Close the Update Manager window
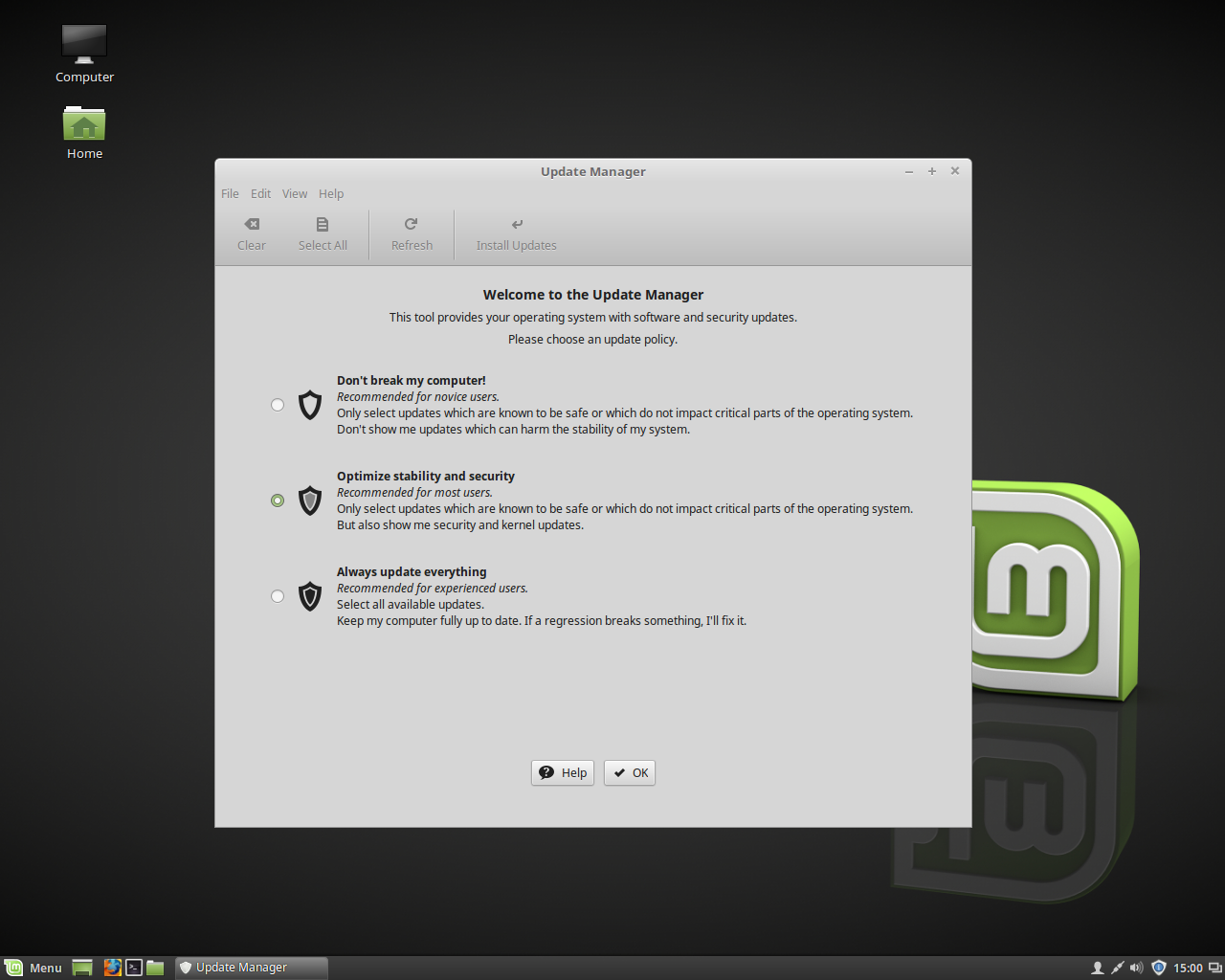 [955, 171]
